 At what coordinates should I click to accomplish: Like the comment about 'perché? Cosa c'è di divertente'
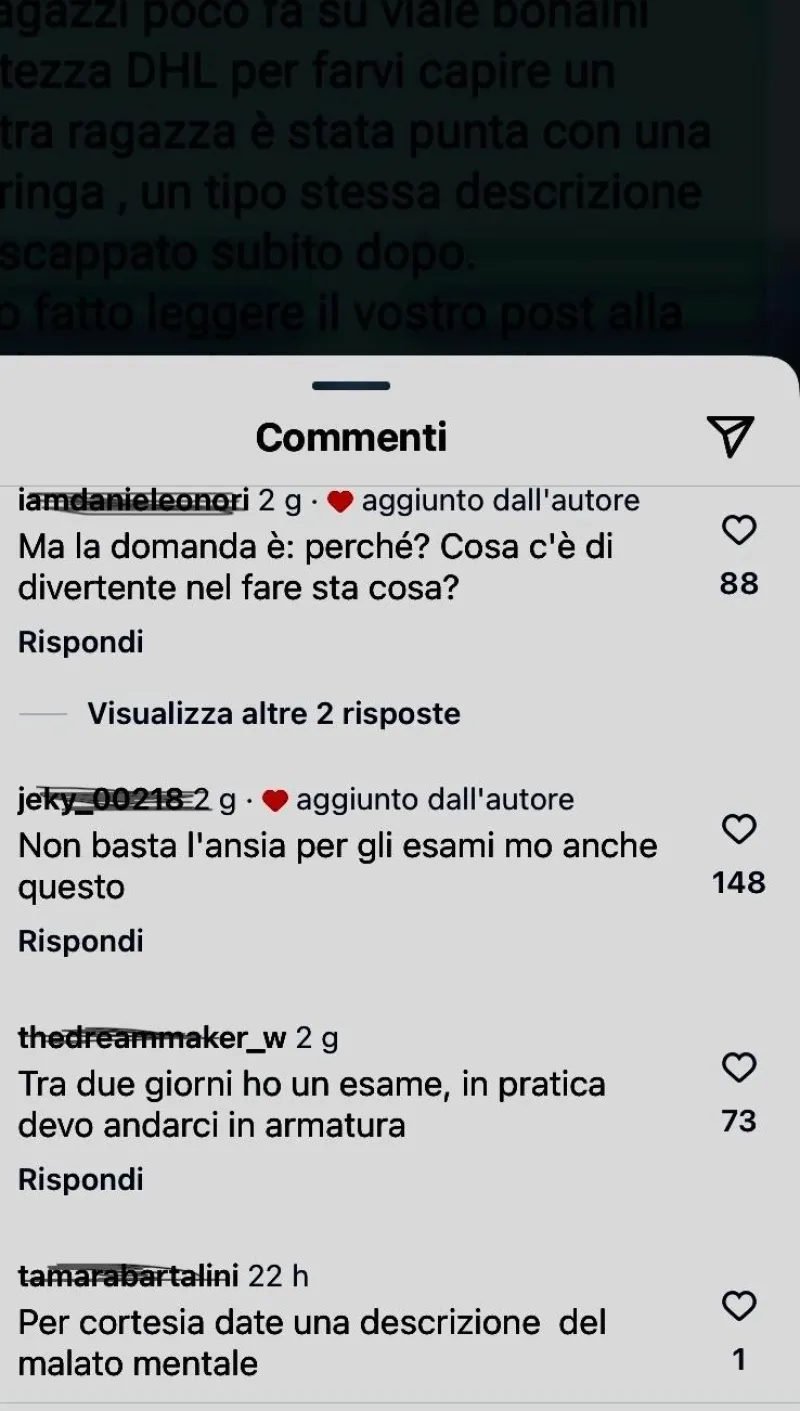point(739,530)
